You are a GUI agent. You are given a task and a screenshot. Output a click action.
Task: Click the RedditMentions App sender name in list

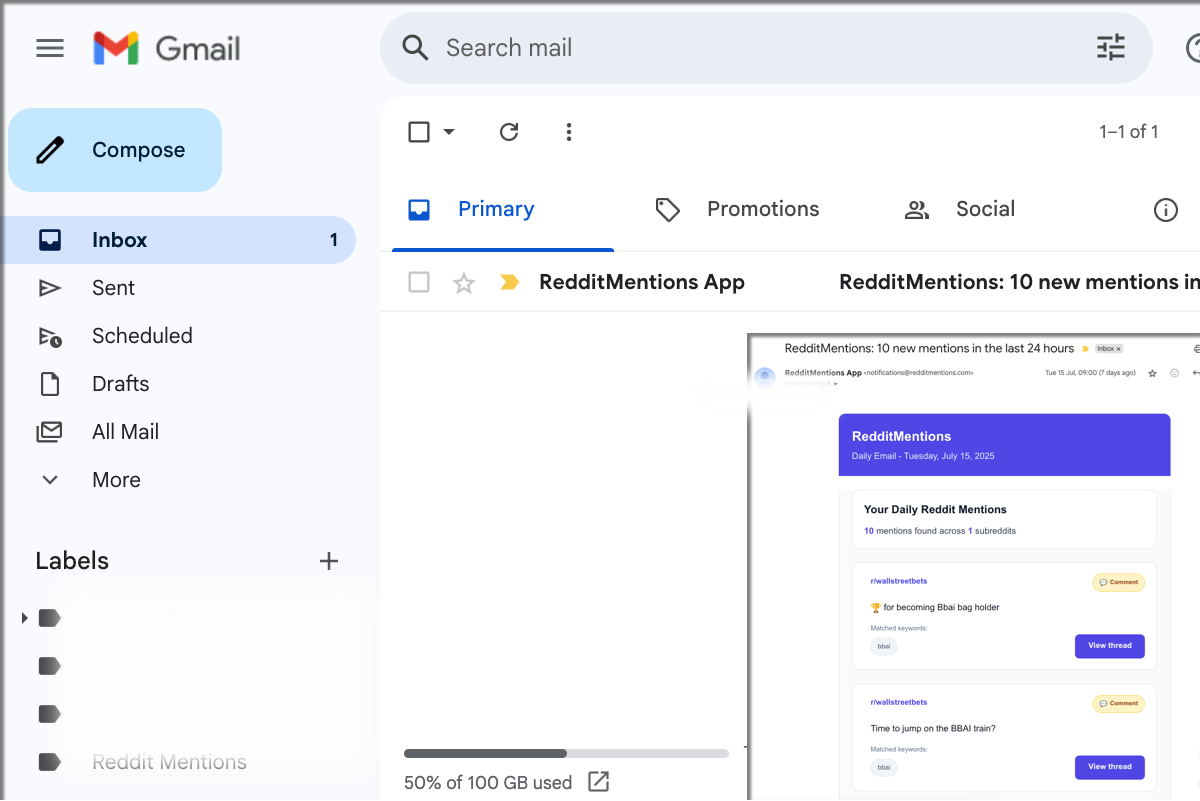point(642,282)
